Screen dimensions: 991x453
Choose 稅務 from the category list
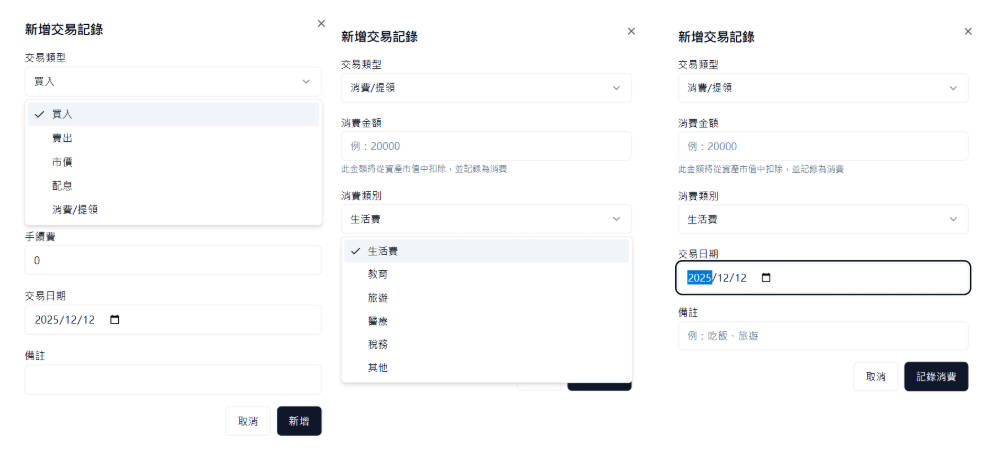[486, 344]
